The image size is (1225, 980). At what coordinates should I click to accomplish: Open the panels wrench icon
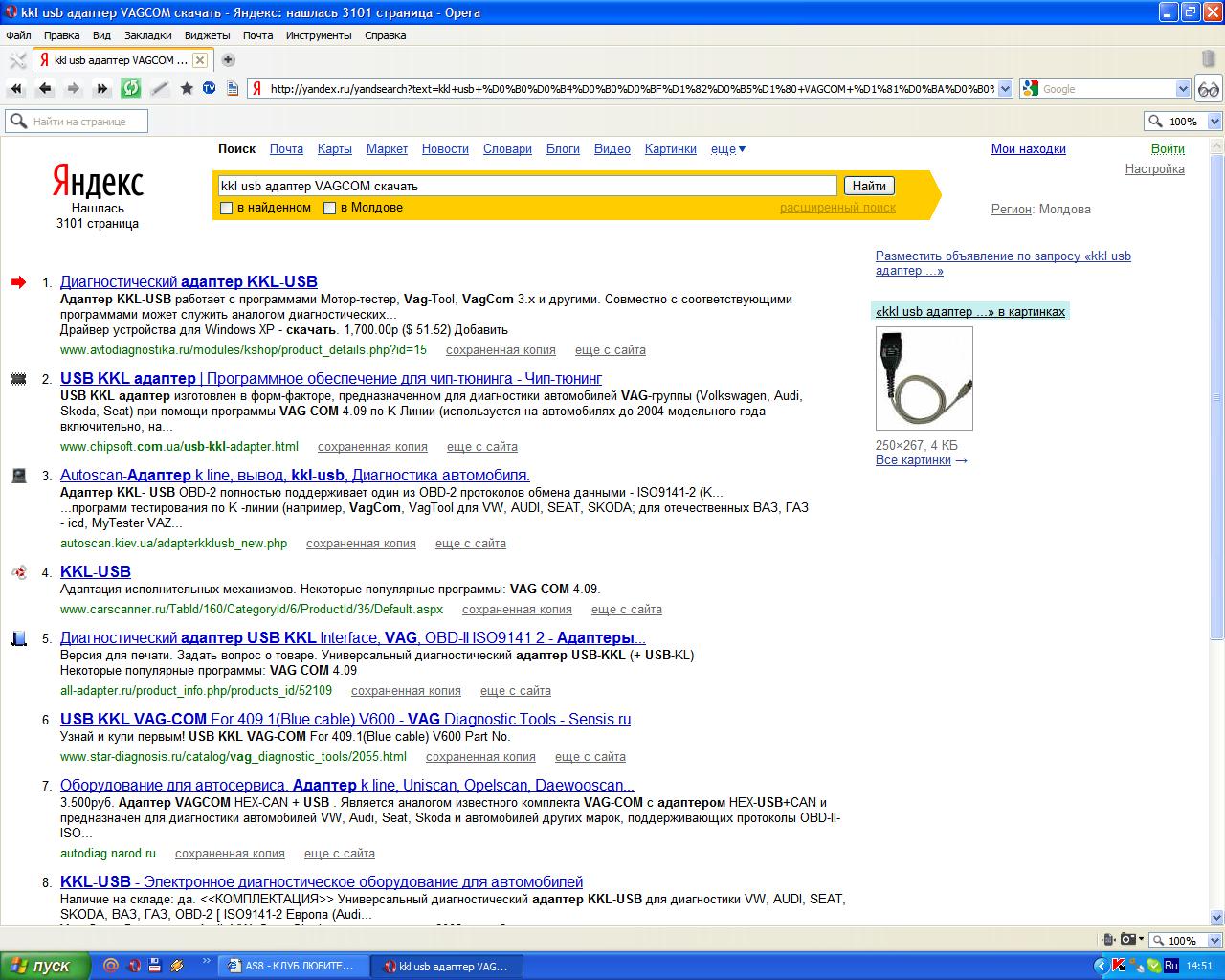click(x=17, y=60)
